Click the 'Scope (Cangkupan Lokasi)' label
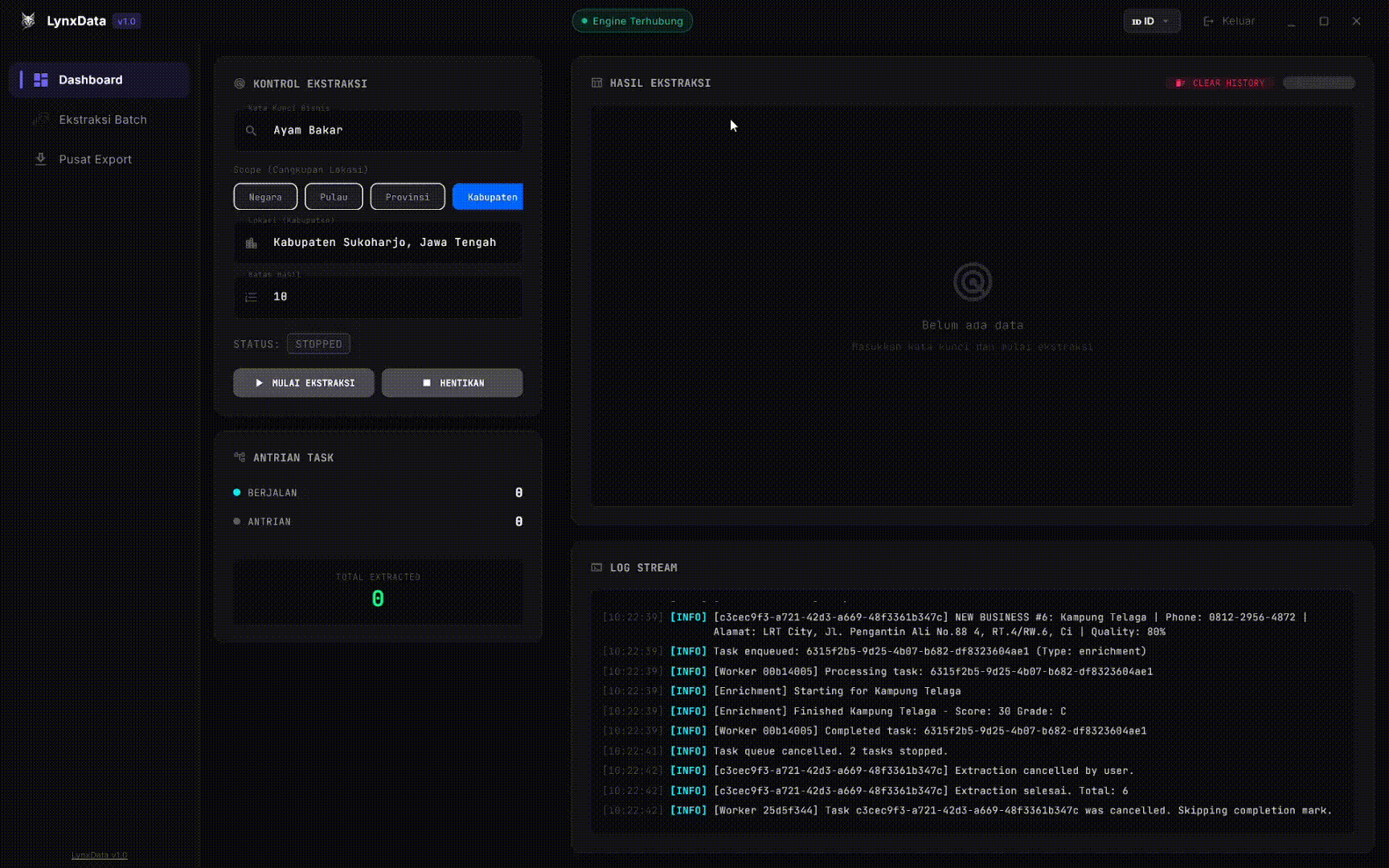This screenshot has height=868, width=1389. tap(301, 170)
